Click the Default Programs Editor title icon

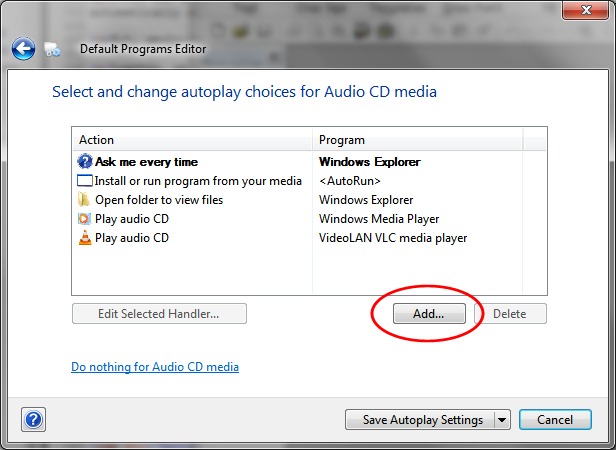(x=52, y=50)
